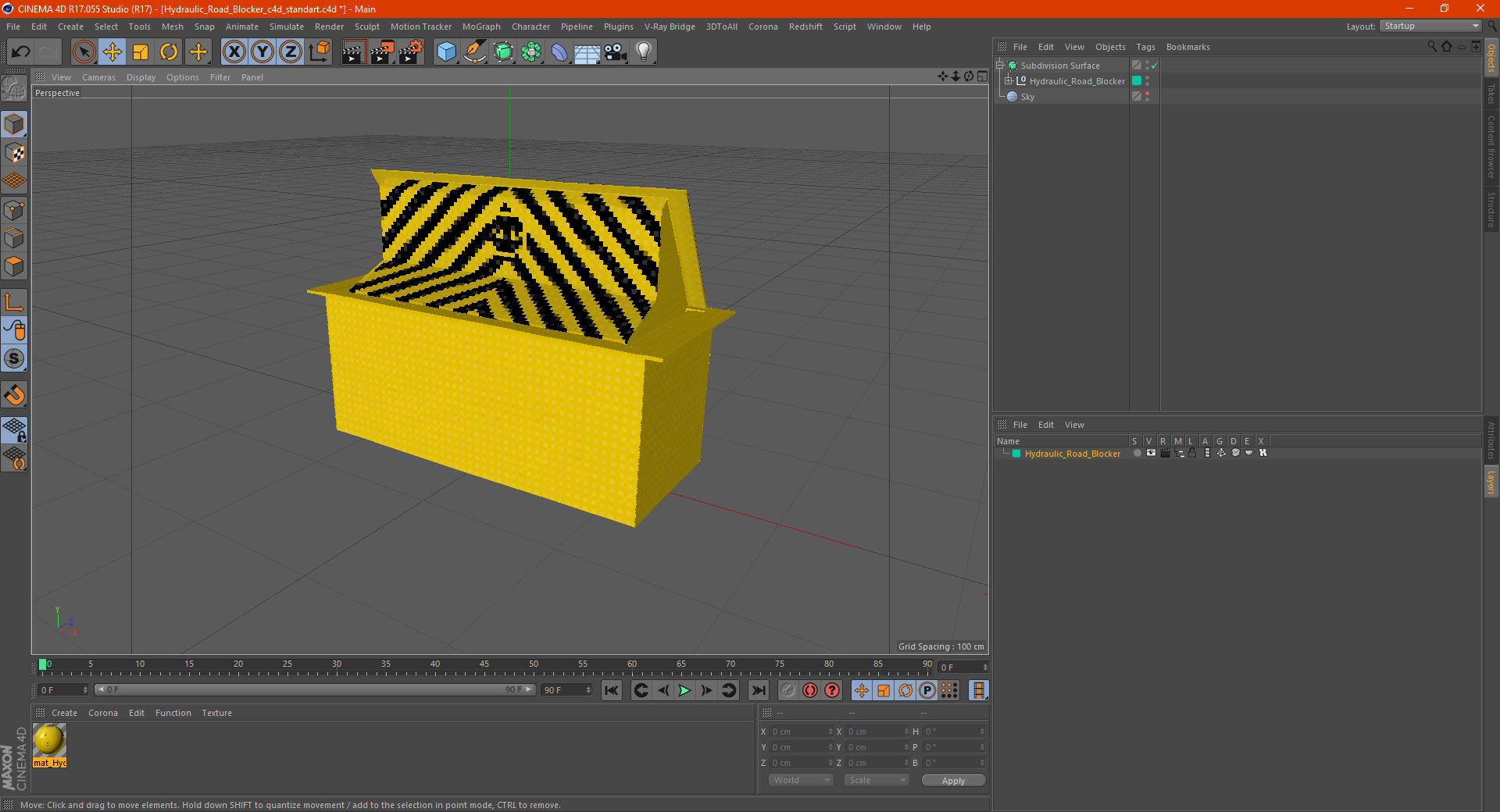Collapse Subdivision Surface tree node
The image size is (1500, 812).
pyautogui.click(x=1000, y=65)
